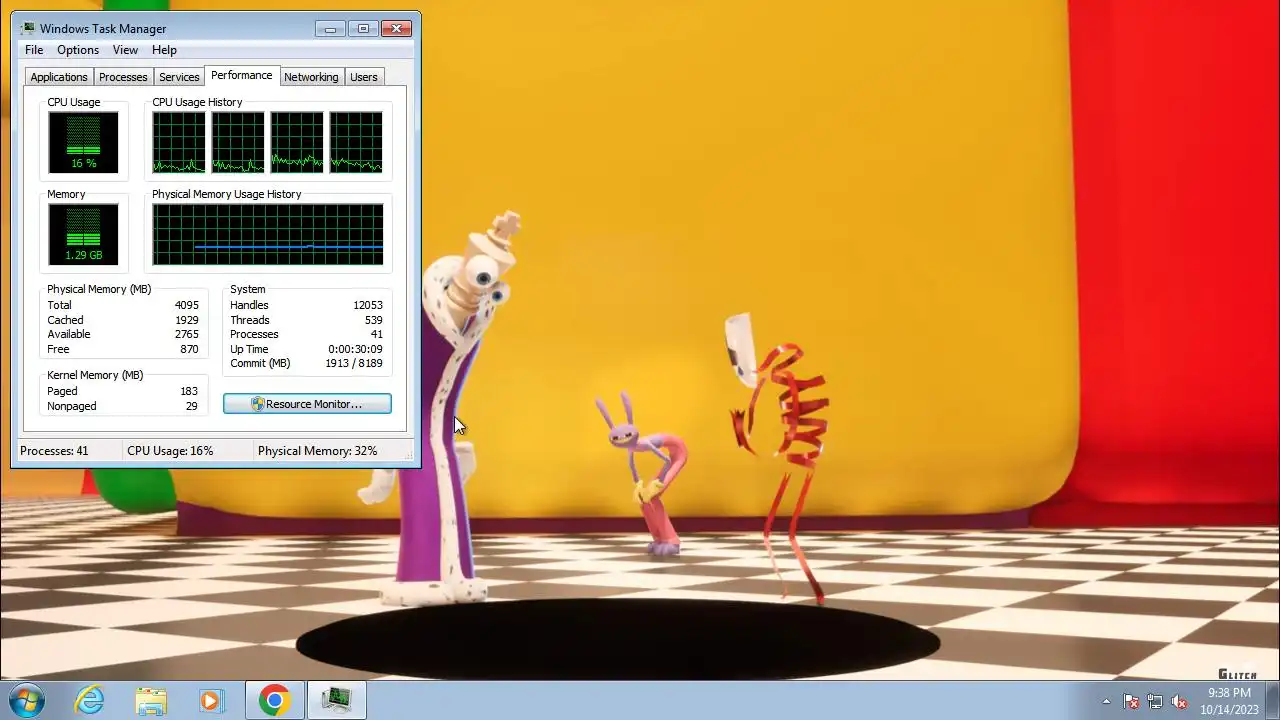Click status bar 'Processes: 41'
Viewport: 1280px width, 720px height.
(54, 451)
